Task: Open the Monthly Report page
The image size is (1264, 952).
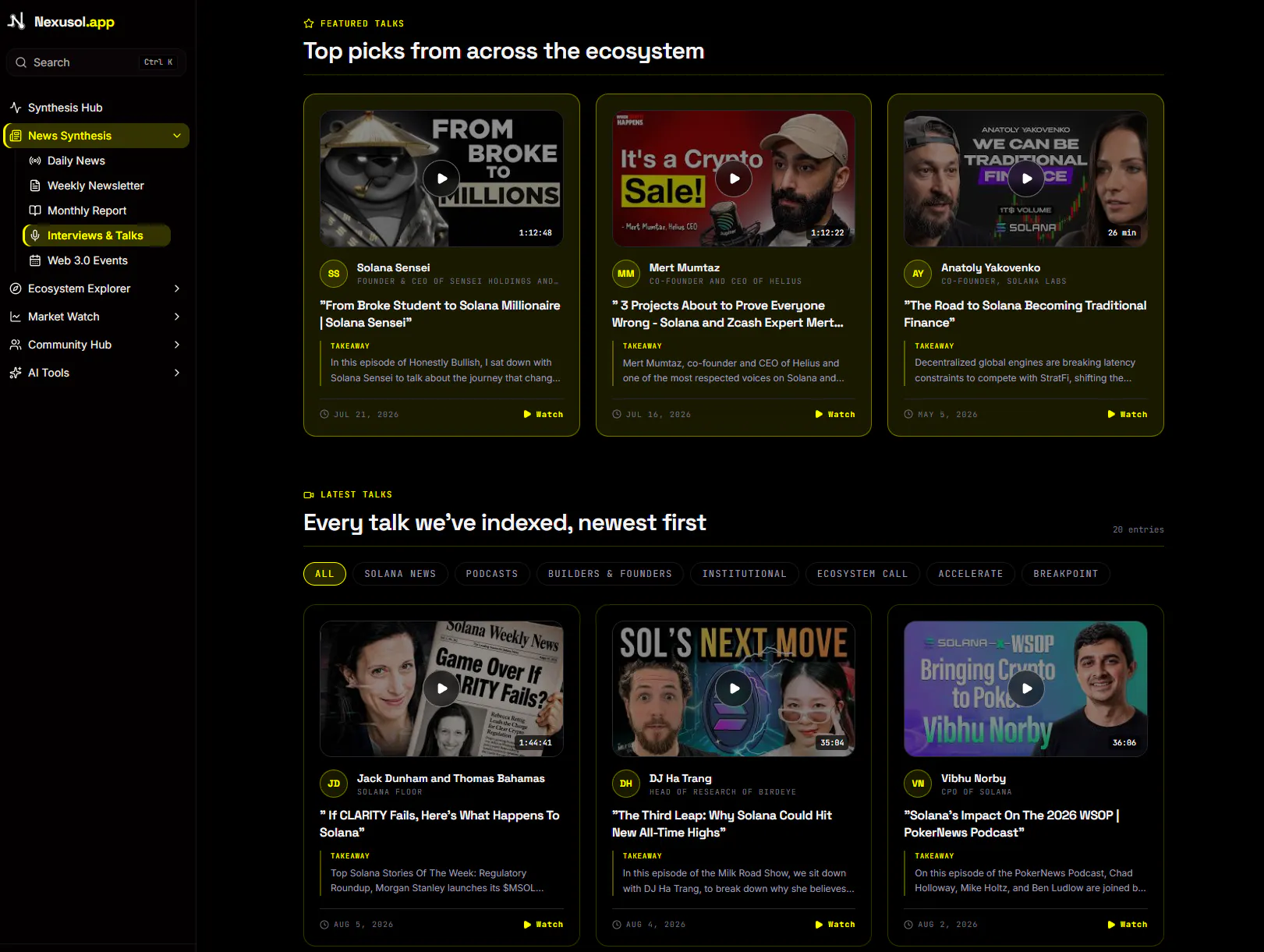Action: [97, 211]
